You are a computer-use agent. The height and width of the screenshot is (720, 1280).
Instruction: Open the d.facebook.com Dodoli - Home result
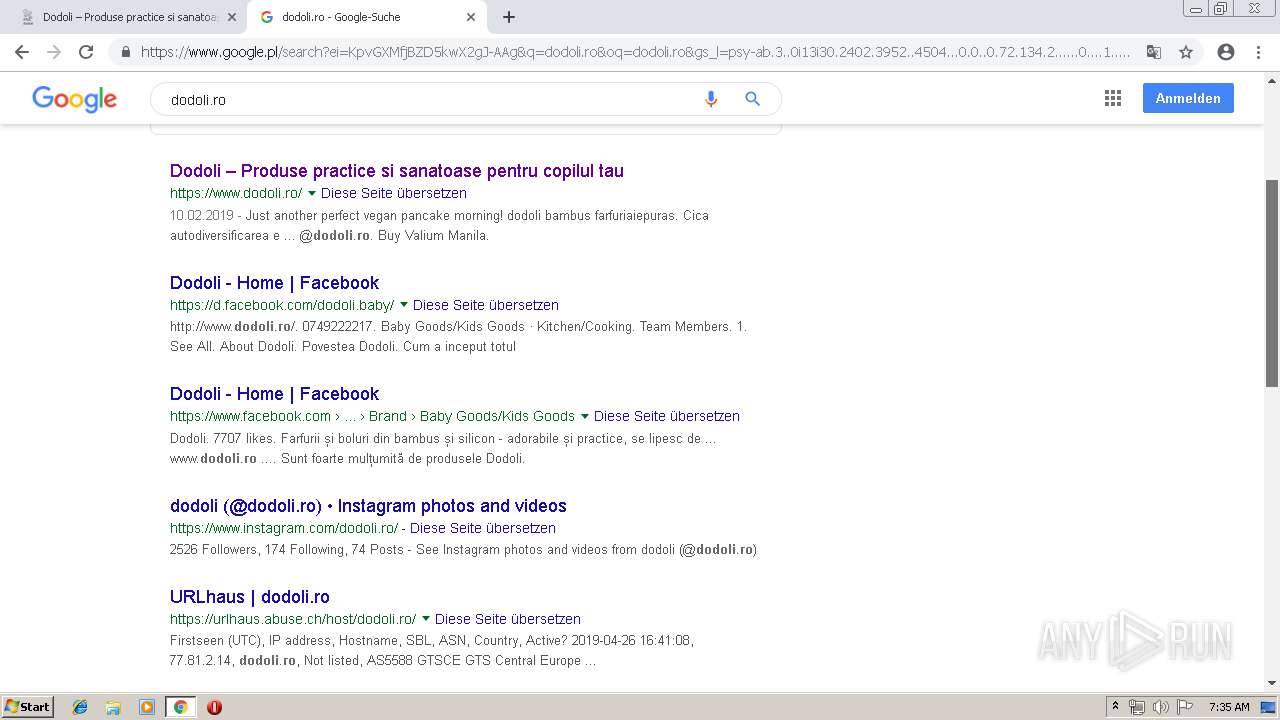(x=275, y=283)
